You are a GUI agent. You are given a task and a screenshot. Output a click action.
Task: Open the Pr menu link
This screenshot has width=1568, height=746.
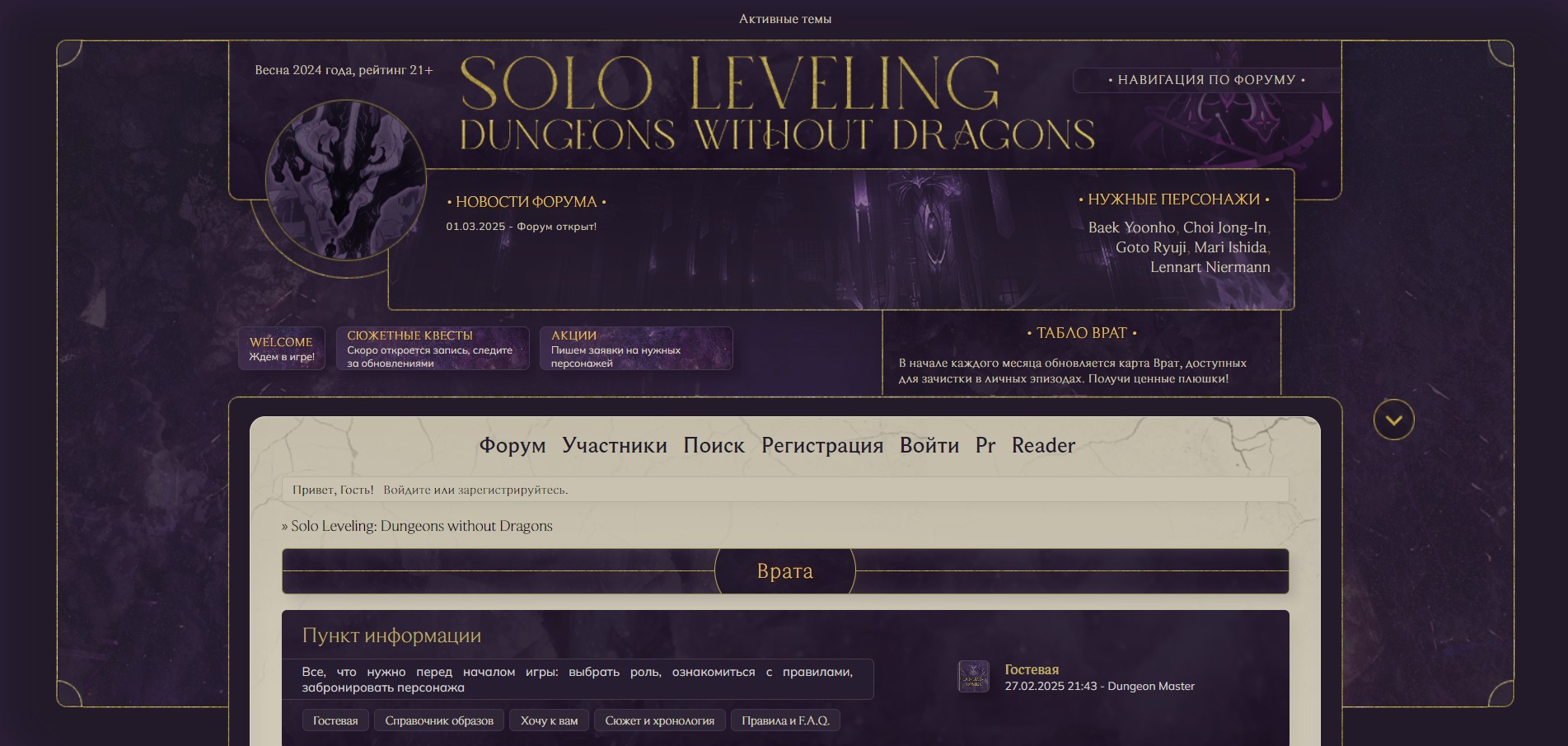(985, 445)
